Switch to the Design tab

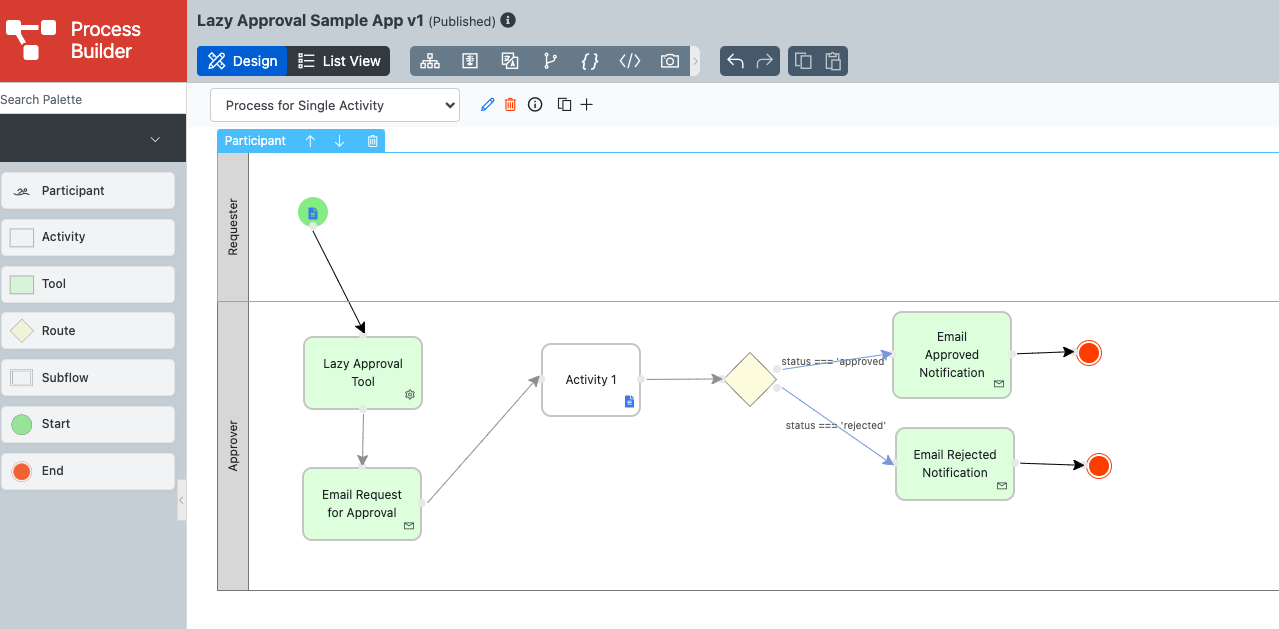(x=242, y=61)
